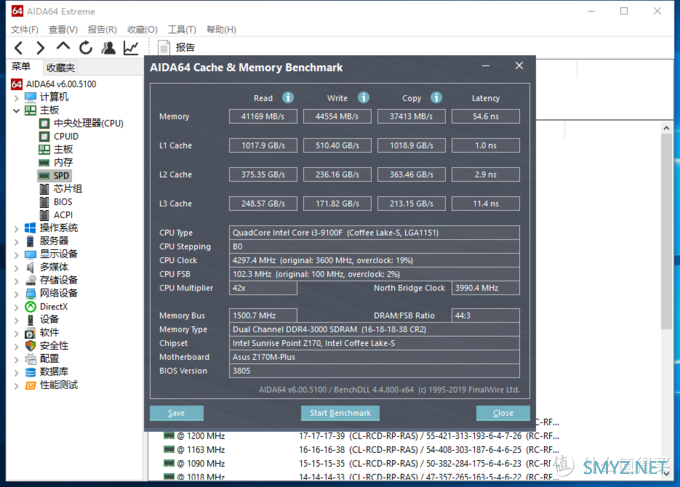
Task: Click the L3 Cache Copy 213.15 GB/s field
Action: [411, 203]
